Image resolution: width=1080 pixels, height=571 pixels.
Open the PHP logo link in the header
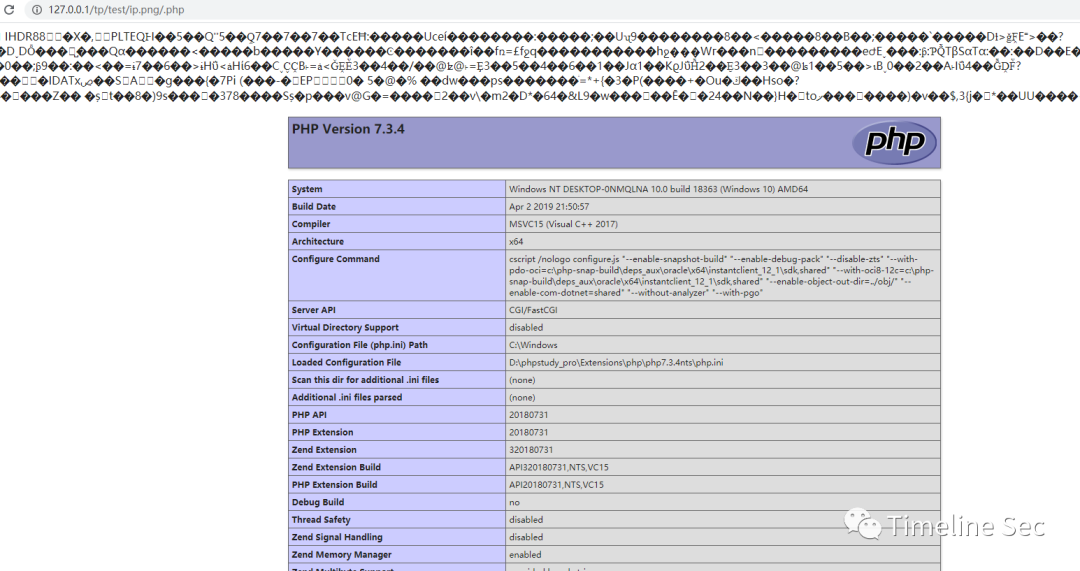[895, 143]
